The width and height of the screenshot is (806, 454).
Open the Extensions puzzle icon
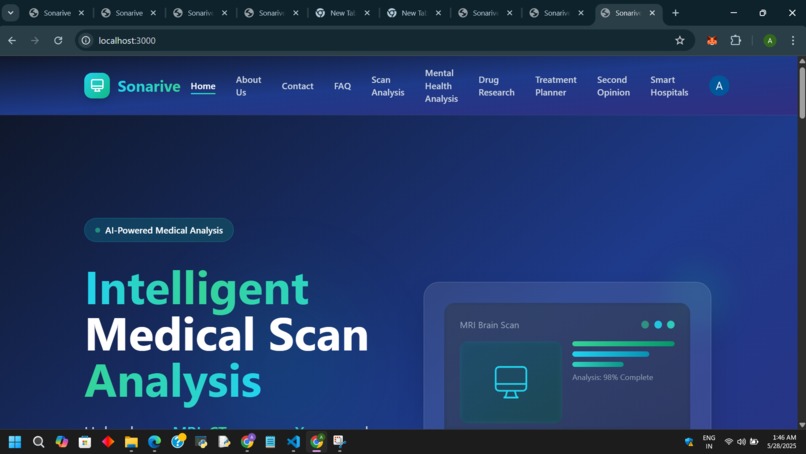(736, 40)
